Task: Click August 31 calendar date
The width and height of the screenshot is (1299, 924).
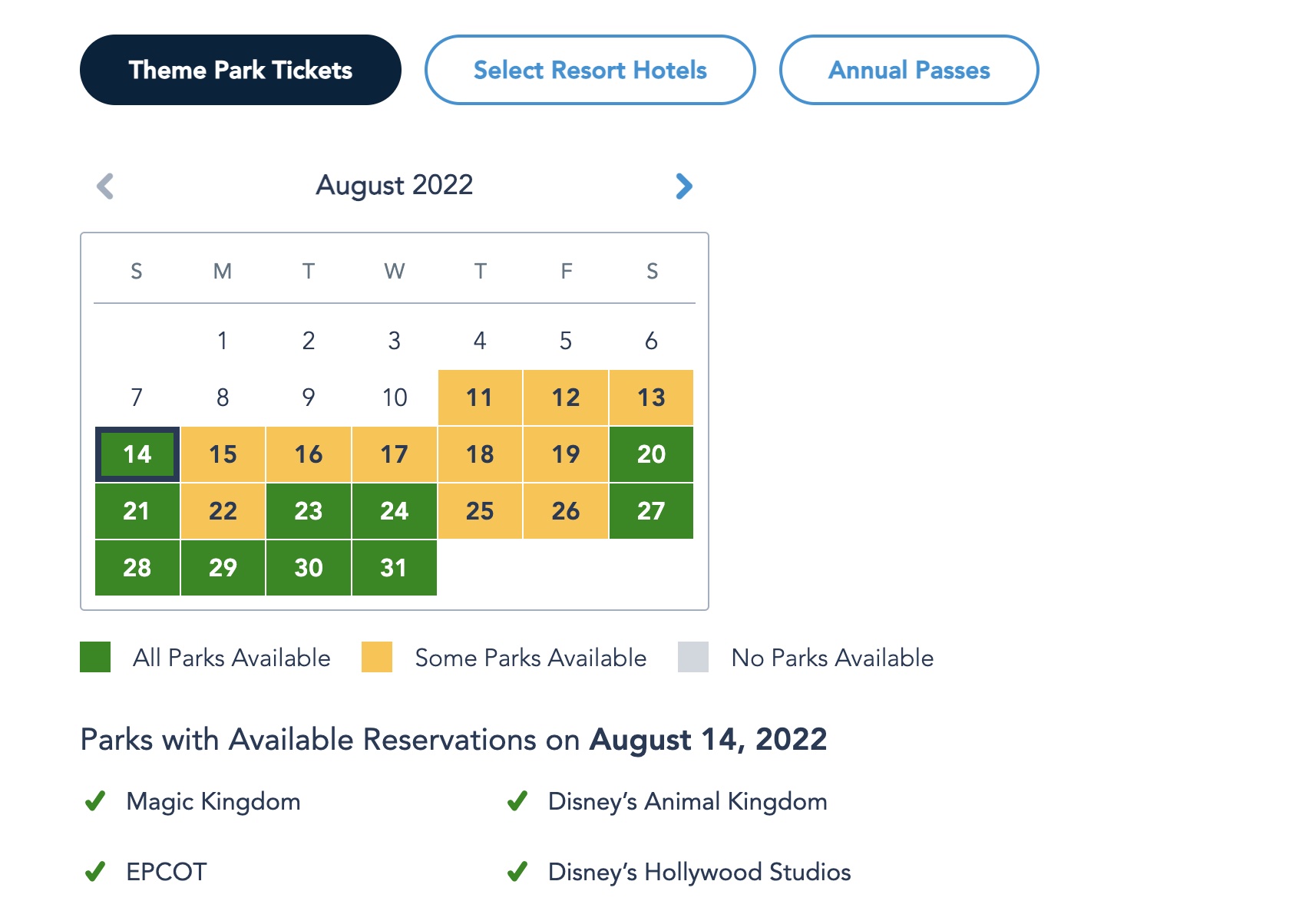Action: point(394,568)
